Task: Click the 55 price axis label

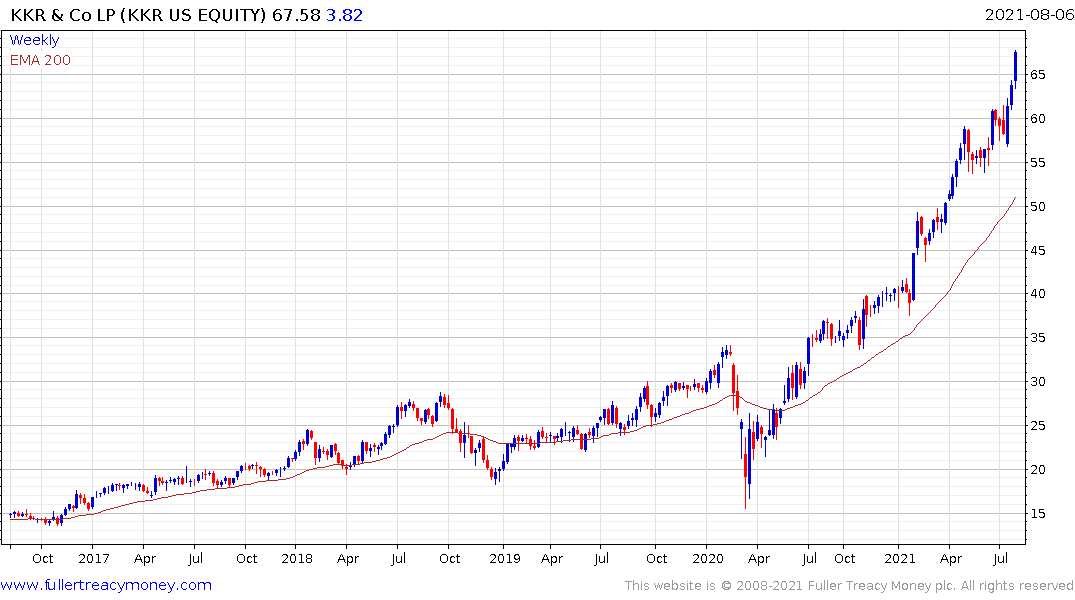Action: 1037,163
